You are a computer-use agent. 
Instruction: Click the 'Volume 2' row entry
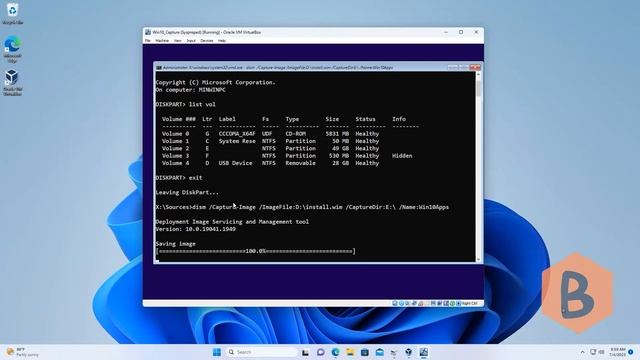pyautogui.click(x=176, y=149)
